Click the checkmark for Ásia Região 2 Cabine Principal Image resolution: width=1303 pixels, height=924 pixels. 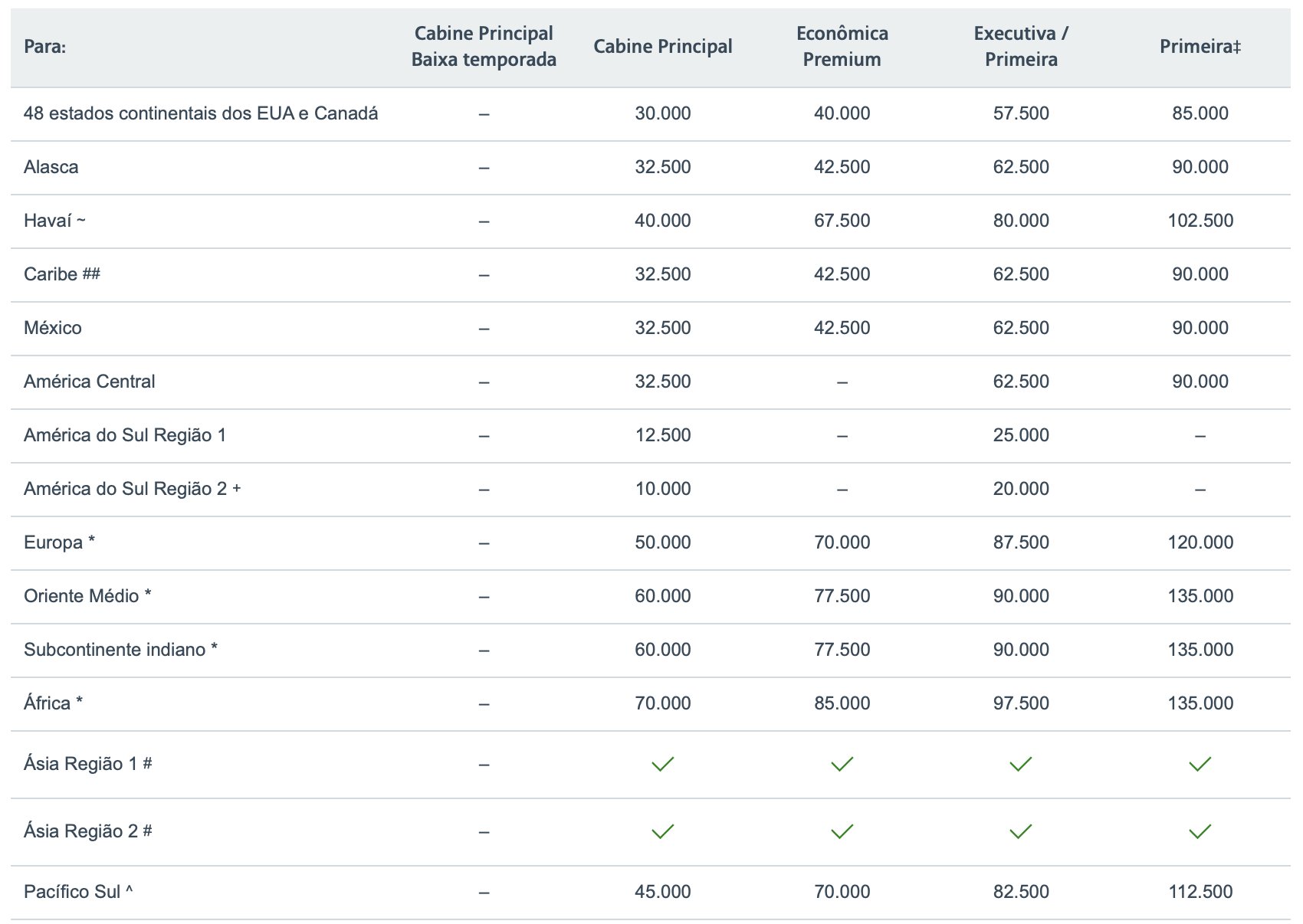coord(662,831)
